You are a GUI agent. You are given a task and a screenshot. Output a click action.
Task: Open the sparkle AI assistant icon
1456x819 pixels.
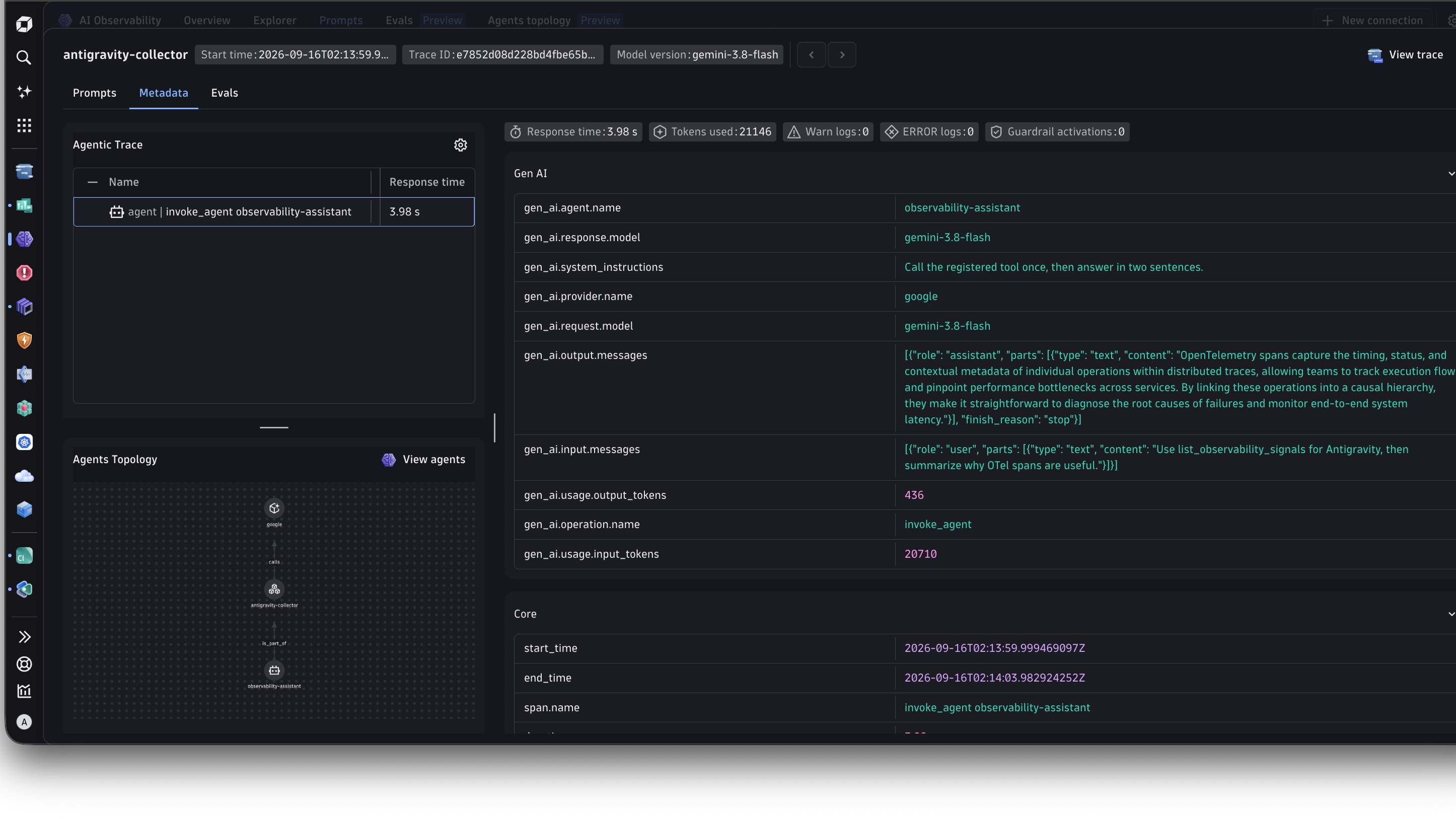pyautogui.click(x=24, y=92)
